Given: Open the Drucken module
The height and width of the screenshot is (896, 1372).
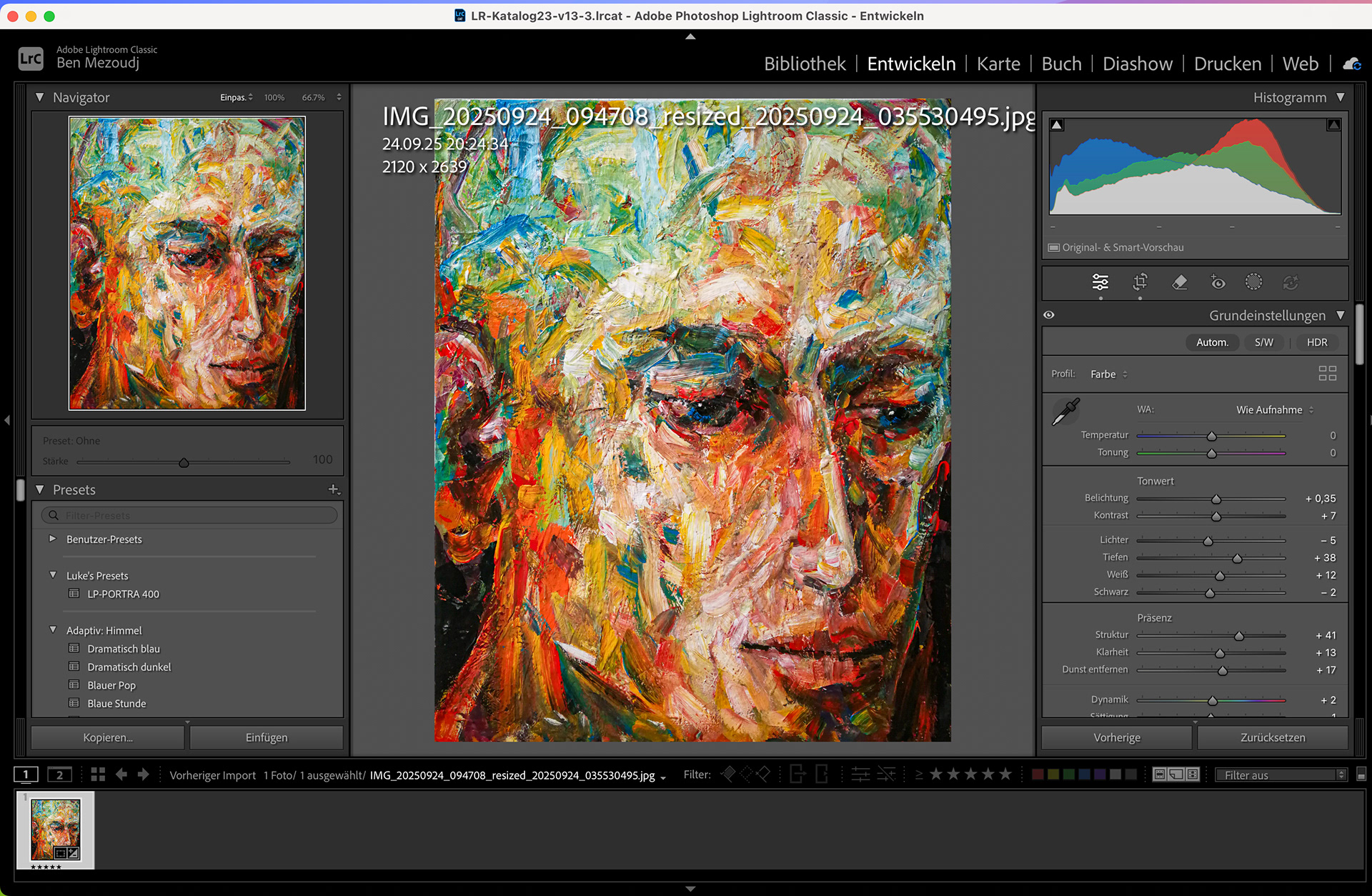Looking at the screenshot, I should (x=1228, y=64).
